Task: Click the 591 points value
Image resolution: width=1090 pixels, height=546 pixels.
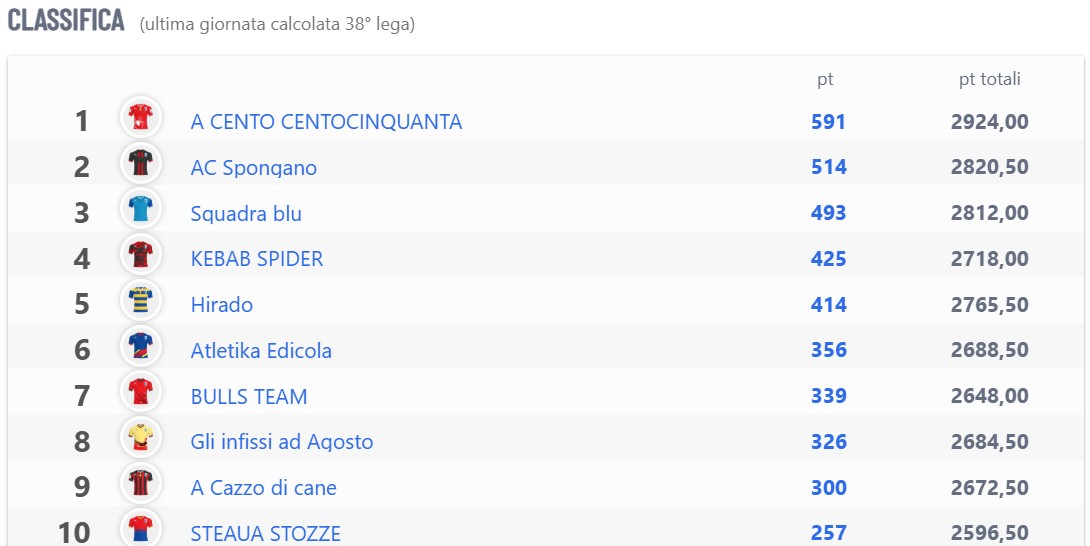Action: pyautogui.click(x=829, y=122)
